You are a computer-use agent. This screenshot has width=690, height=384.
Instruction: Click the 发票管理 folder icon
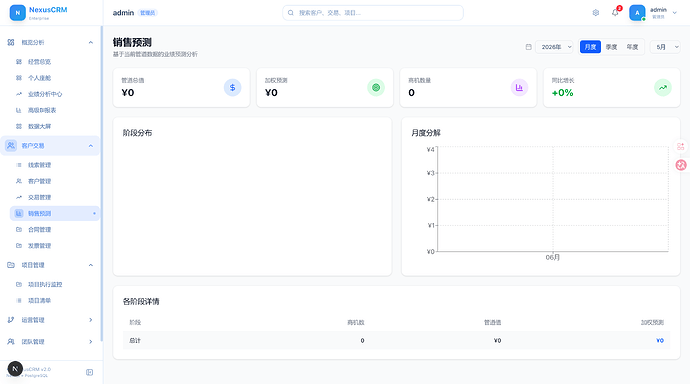[19, 246]
